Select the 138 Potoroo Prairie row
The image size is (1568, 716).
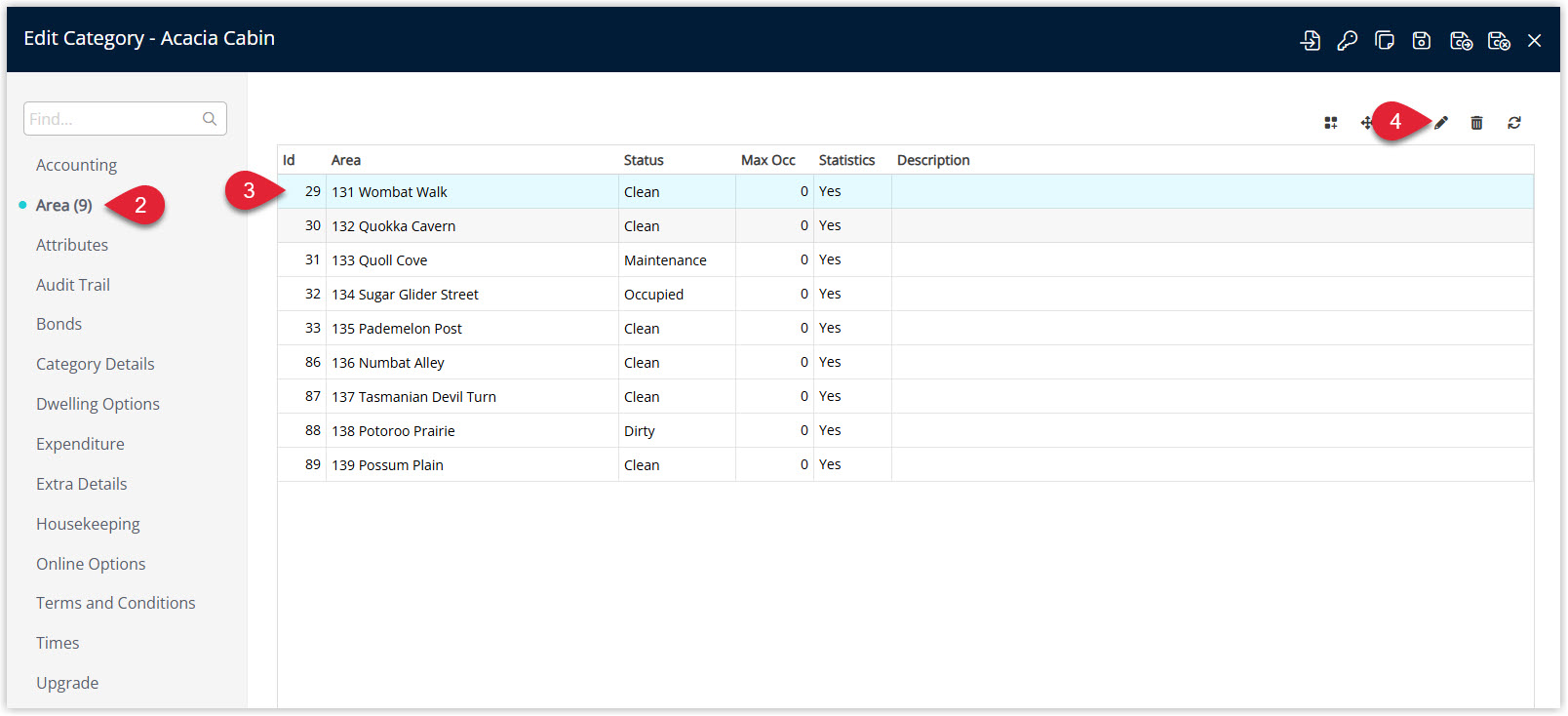905,430
